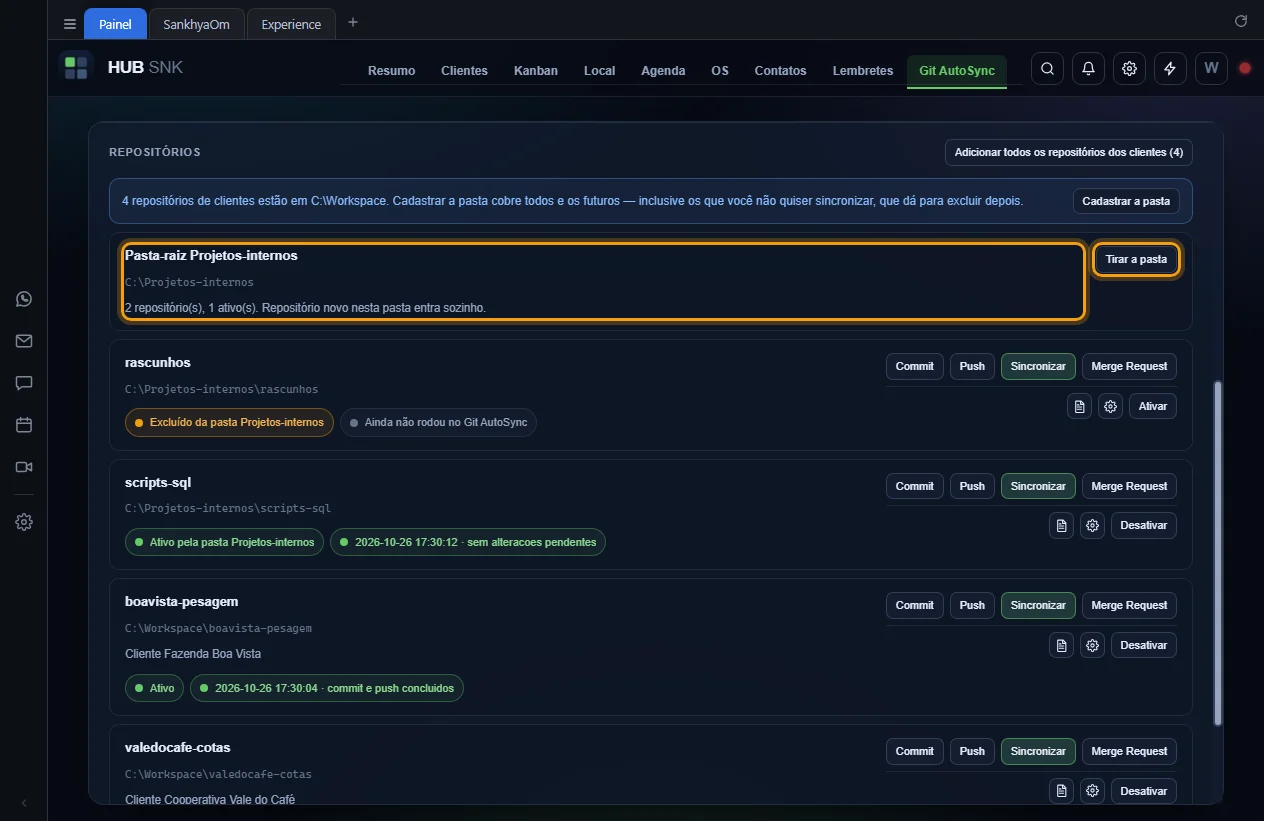Open the W user avatar
Viewport: 1264px width, 821px height.
(x=1211, y=69)
